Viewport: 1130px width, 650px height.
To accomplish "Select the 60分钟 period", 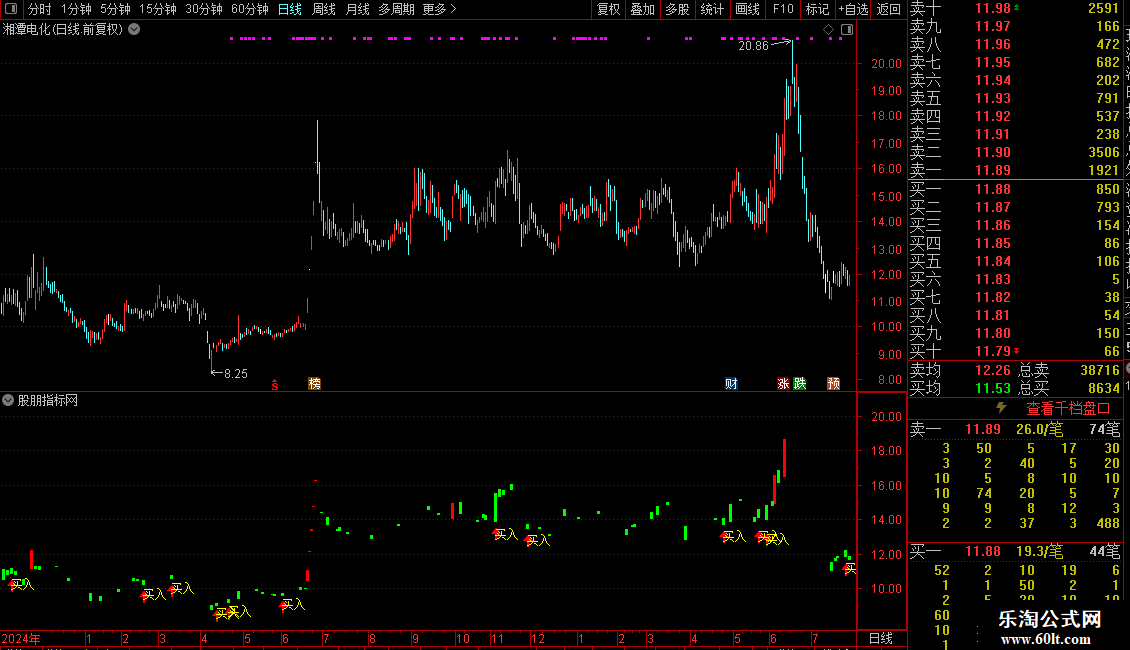I will [x=249, y=9].
